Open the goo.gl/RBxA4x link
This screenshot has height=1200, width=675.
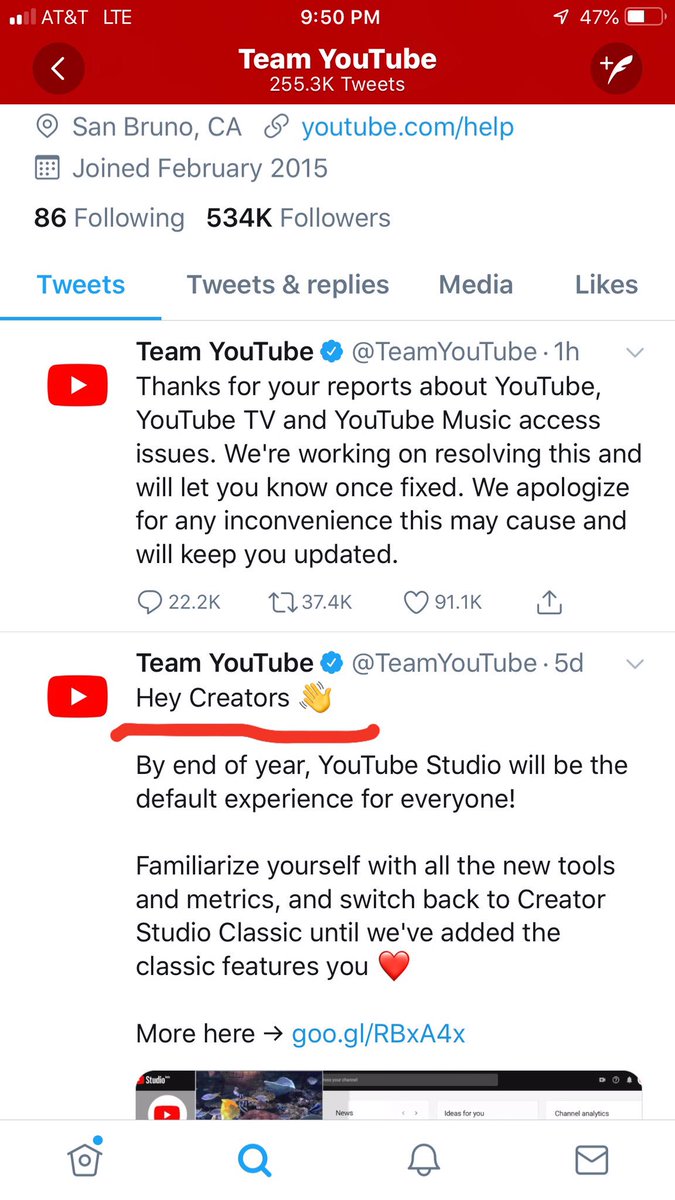[378, 1034]
